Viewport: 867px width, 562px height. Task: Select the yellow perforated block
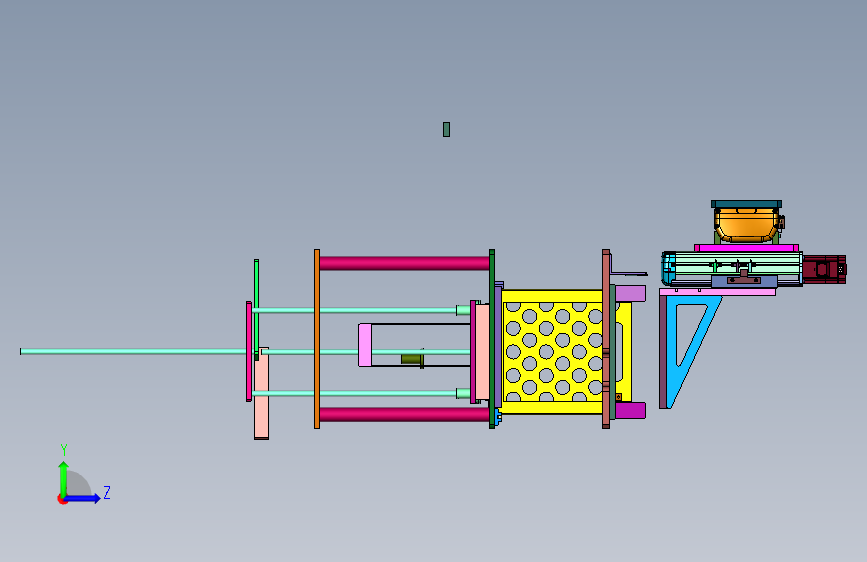[553, 352]
